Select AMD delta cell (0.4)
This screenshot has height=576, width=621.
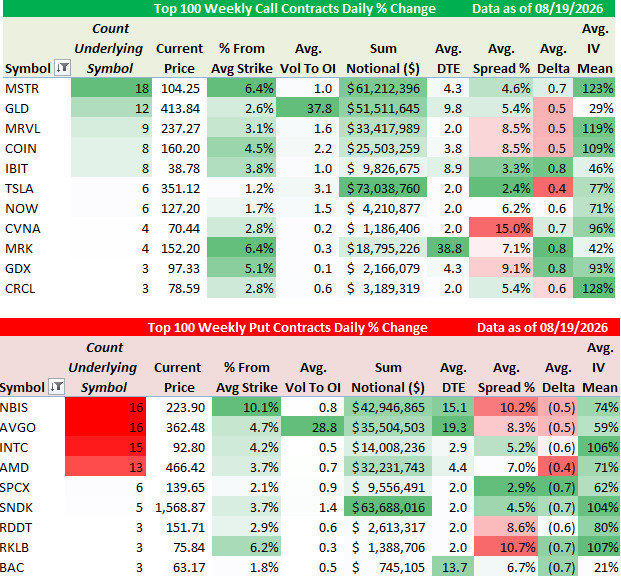tap(558, 467)
